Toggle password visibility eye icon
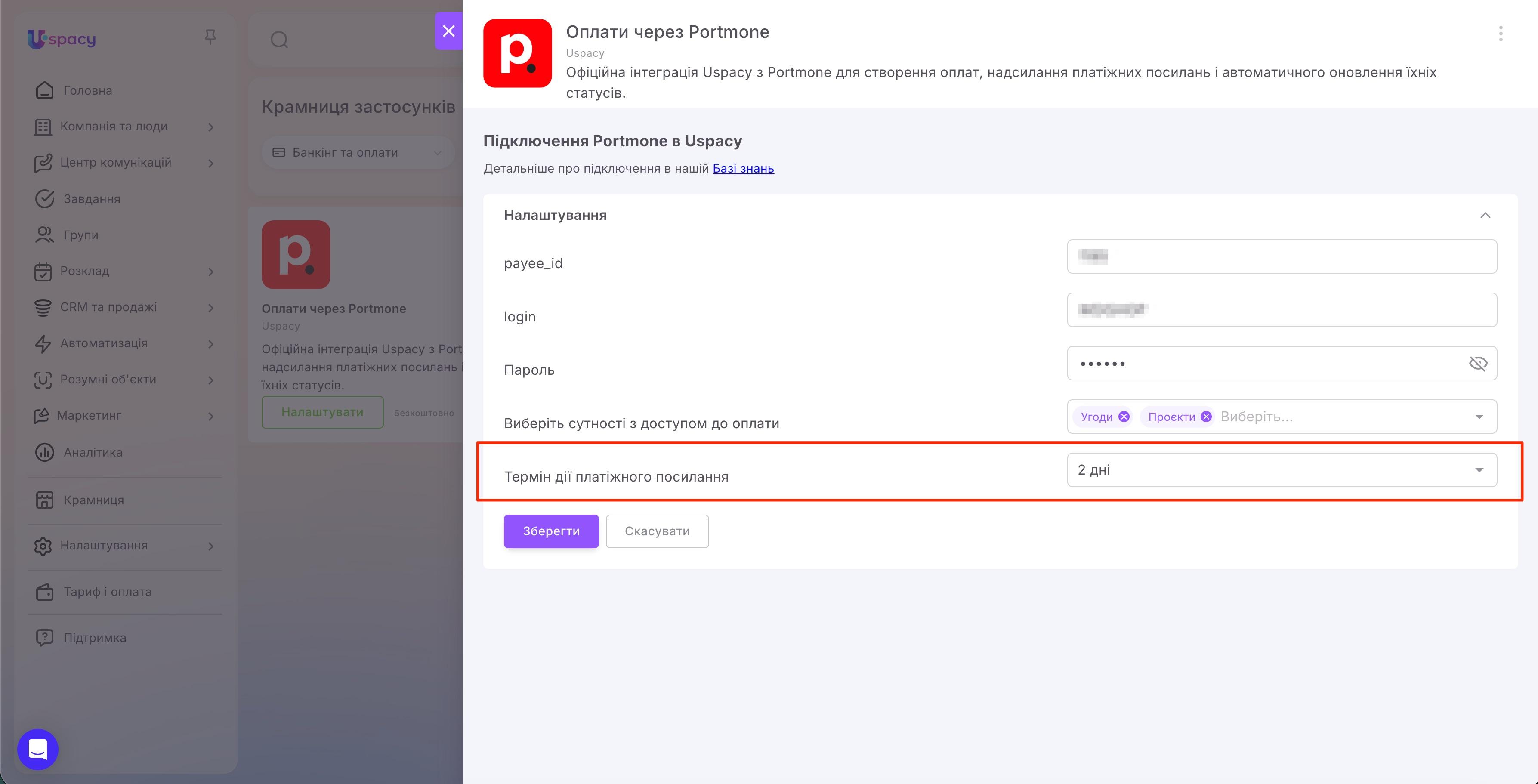The width and height of the screenshot is (1538, 784). [1478, 363]
